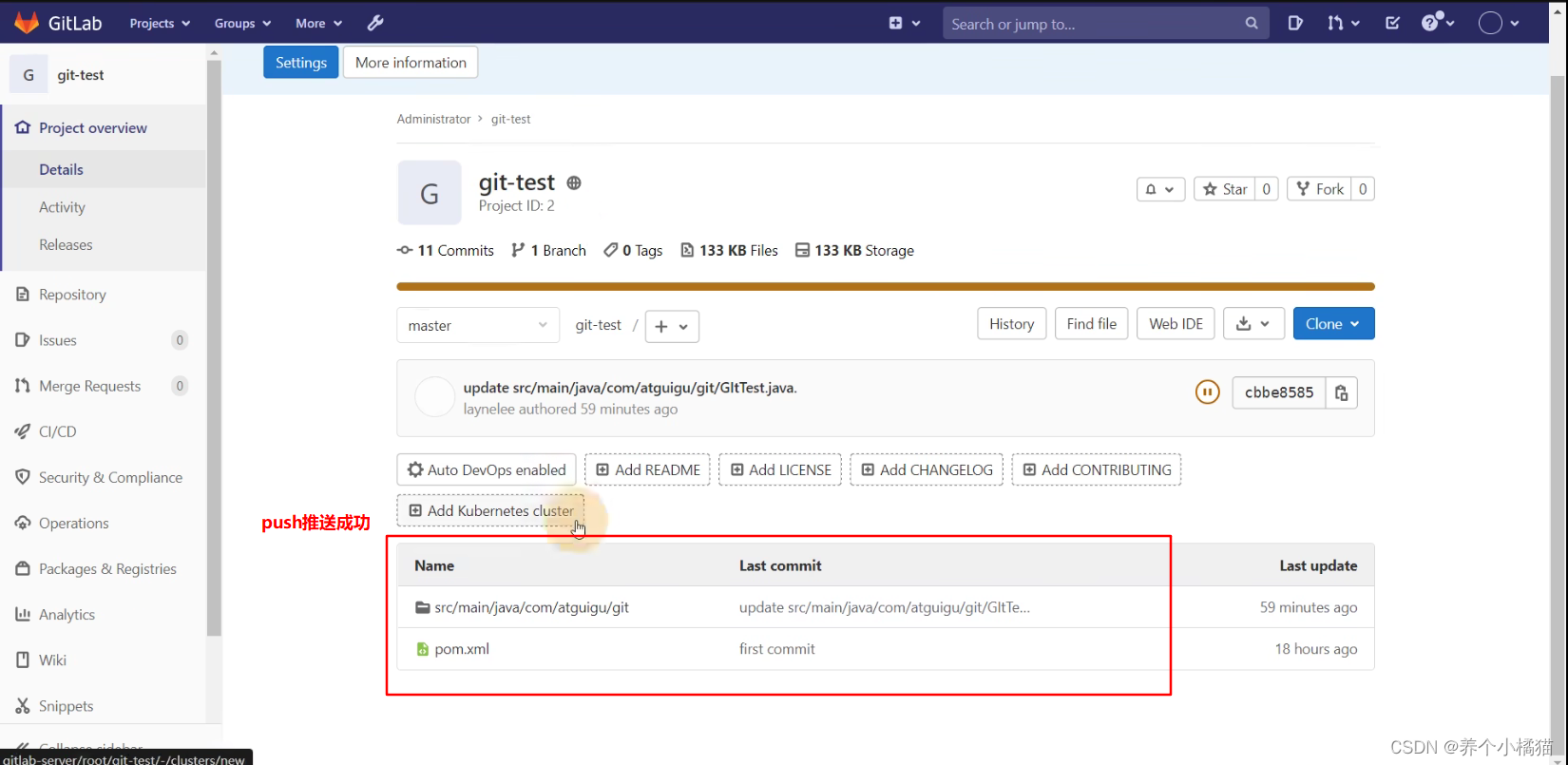The height and width of the screenshot is (765, 1568).
Task: Click Add LICENSE button
Action: tap(780, 469)
